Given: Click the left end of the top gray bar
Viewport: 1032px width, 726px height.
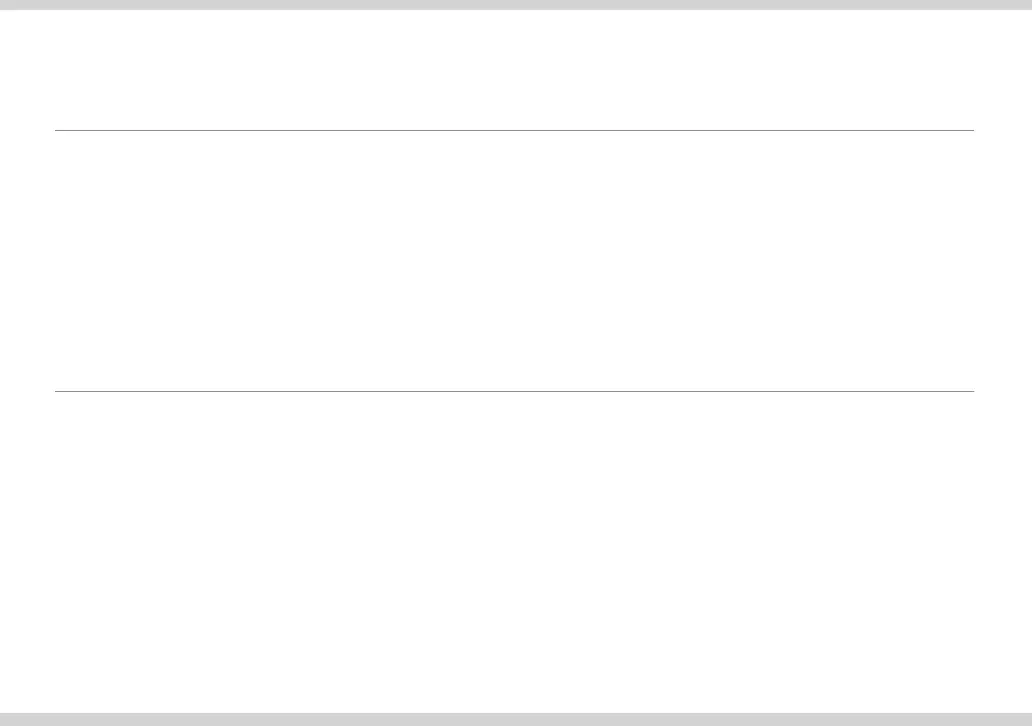Looking at the screenshot, I should tap(5, 5).
